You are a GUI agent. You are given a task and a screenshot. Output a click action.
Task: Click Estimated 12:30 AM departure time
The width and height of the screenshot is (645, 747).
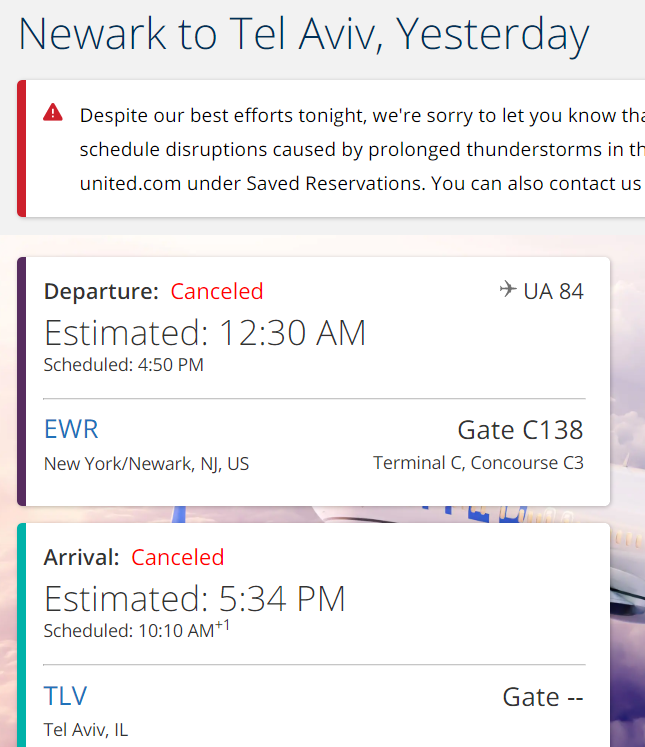pyautogui.click(x=205, y=333)
